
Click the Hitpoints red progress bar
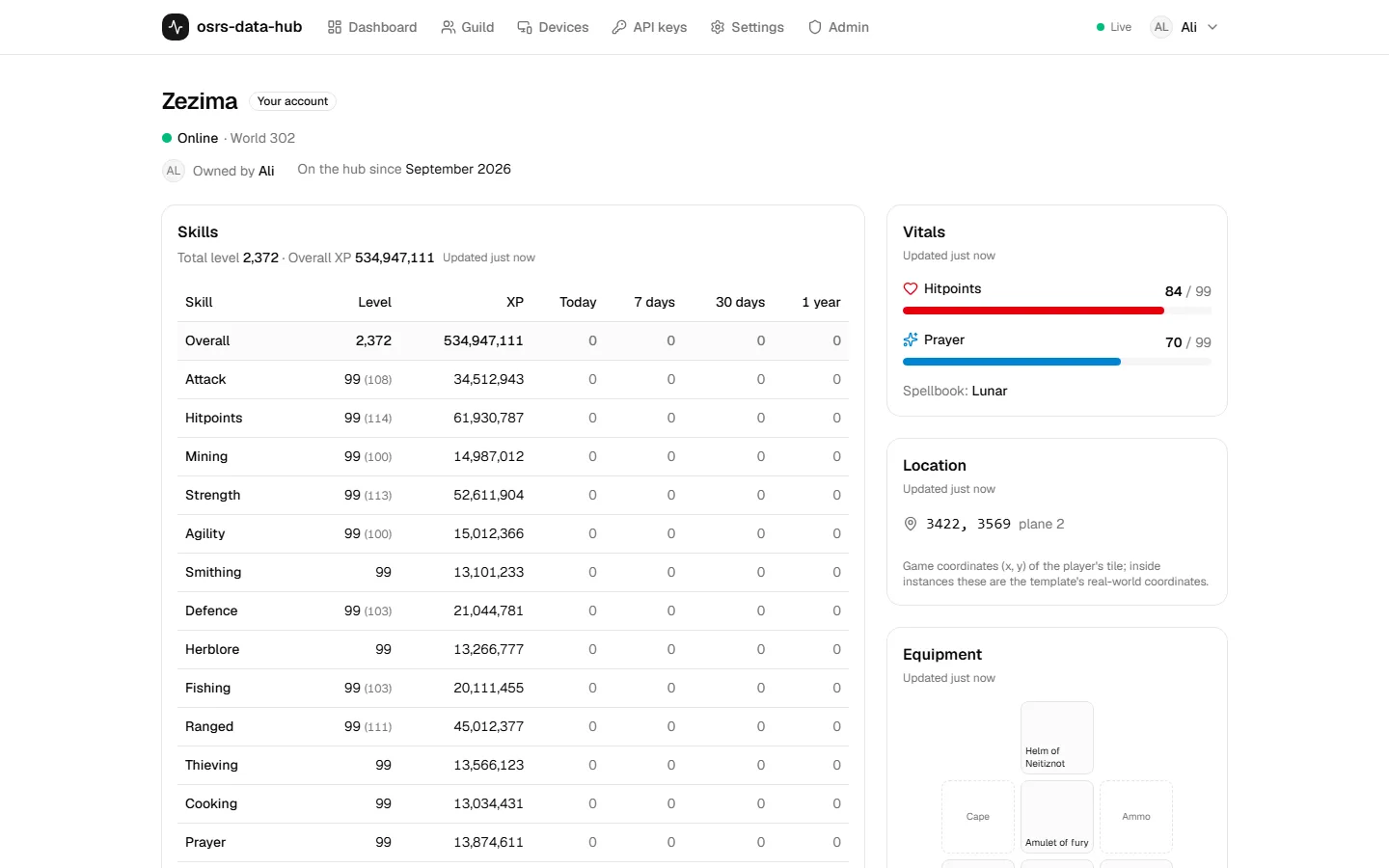[x=1057, y=311]
